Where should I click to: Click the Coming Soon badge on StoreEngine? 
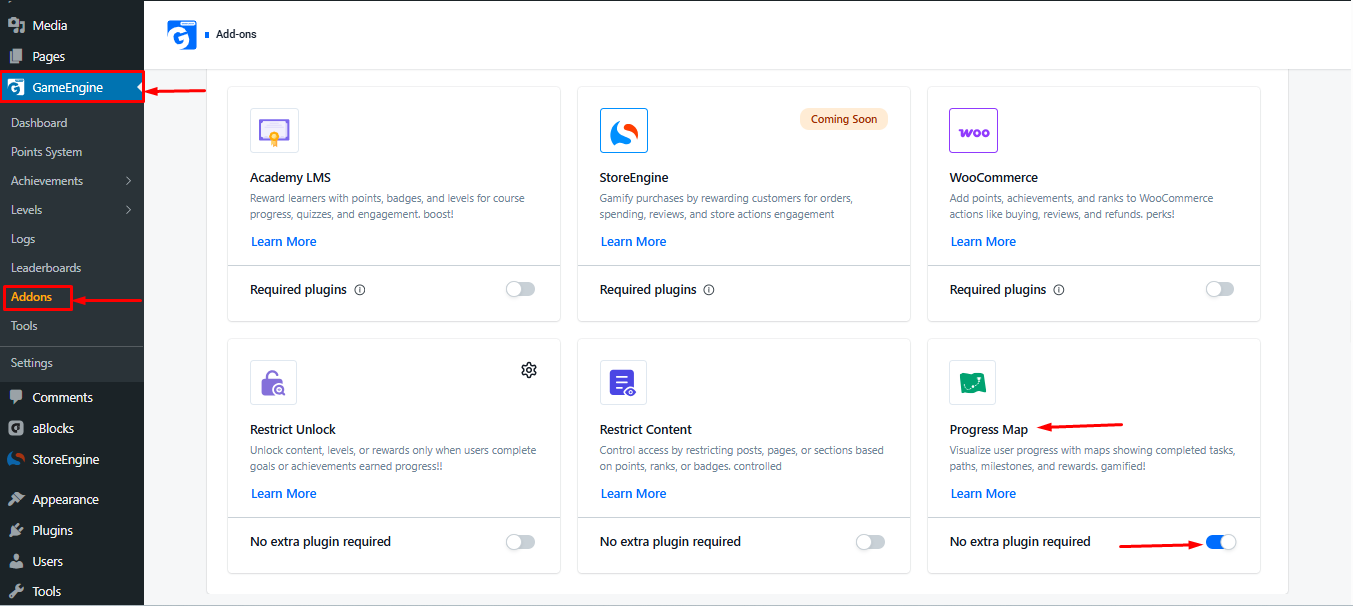pos(844,119)
